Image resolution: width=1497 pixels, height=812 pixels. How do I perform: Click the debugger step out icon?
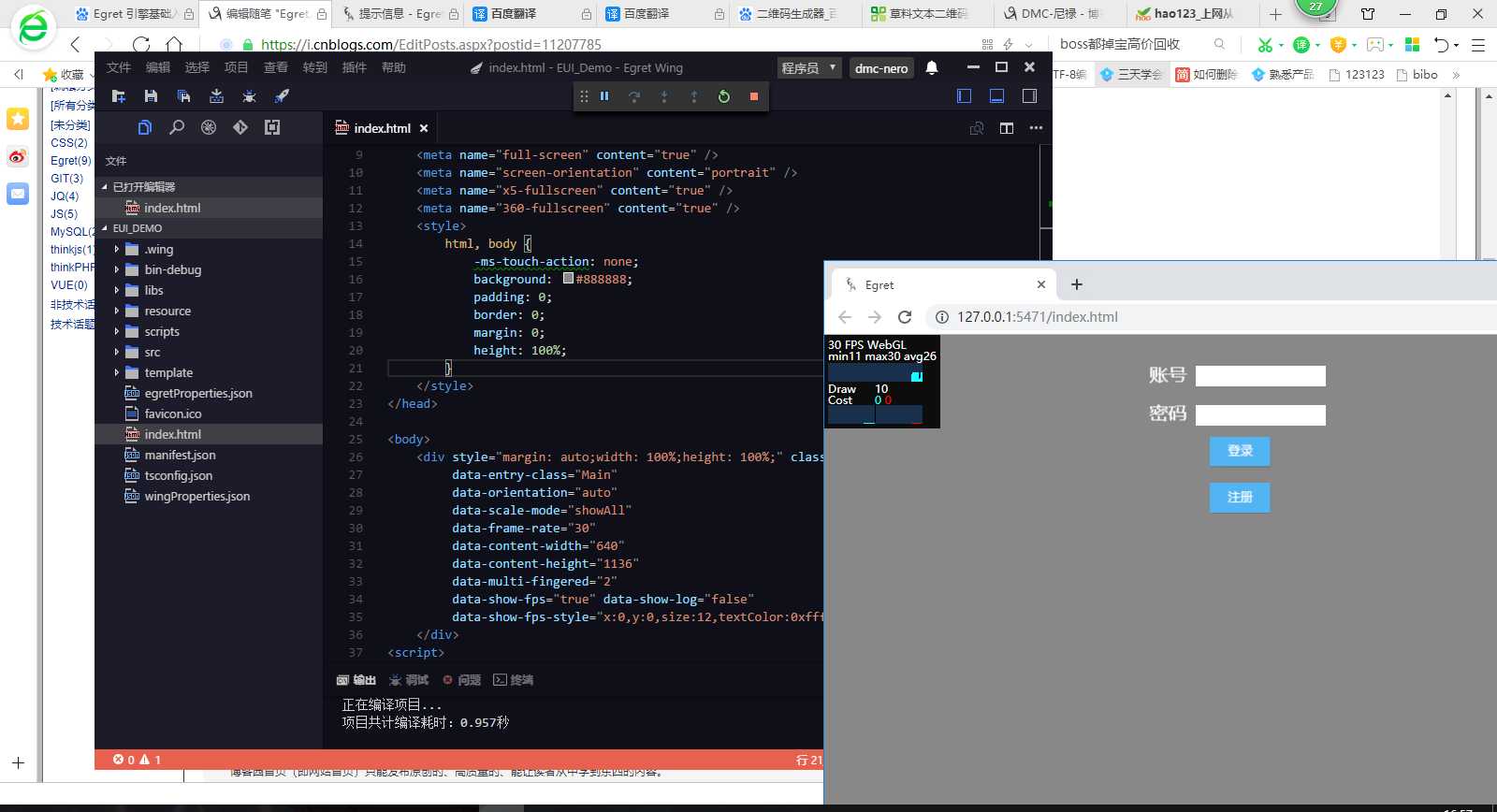pyautogui.click(x=694, y=96)
